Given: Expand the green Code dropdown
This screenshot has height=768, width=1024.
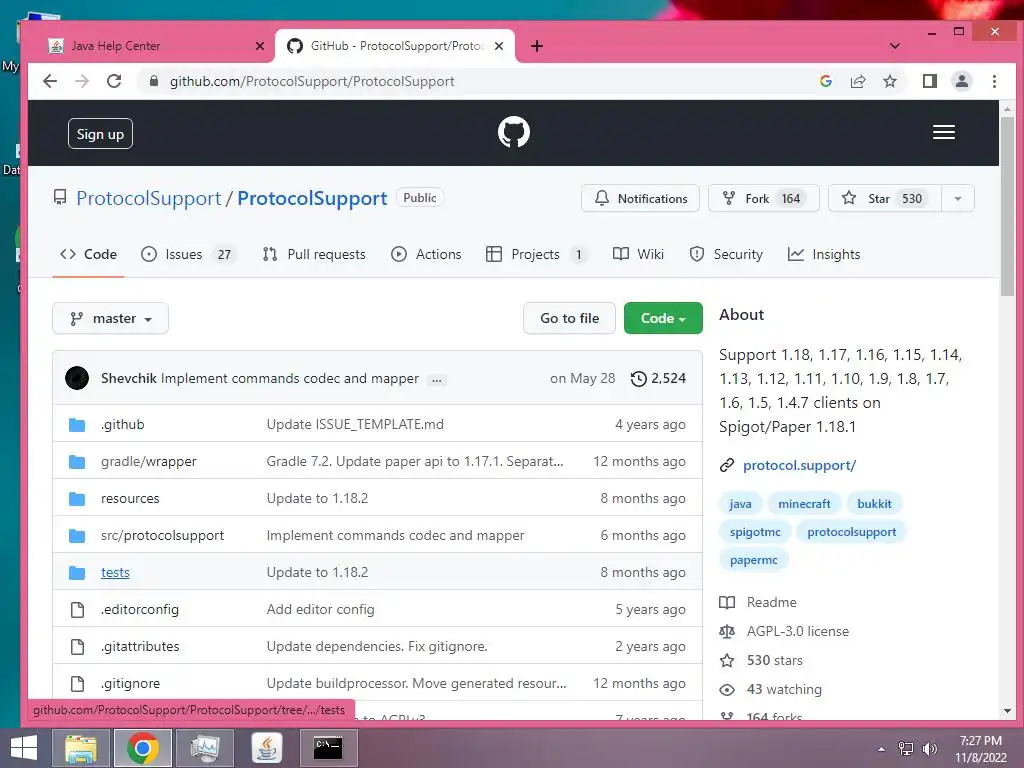Looking at the screenshot, I should click(x=663, y=318).
